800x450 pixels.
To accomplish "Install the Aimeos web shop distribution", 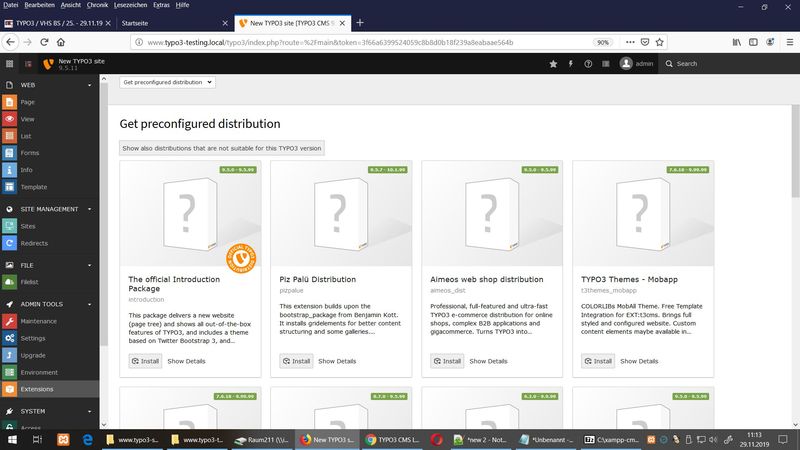I will tap(447, 361).
